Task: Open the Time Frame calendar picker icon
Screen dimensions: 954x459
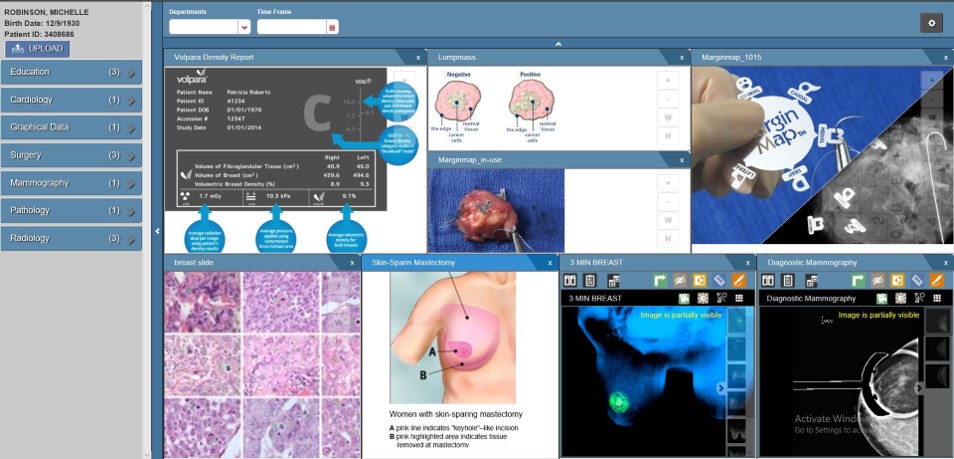Action: [332, 27]
